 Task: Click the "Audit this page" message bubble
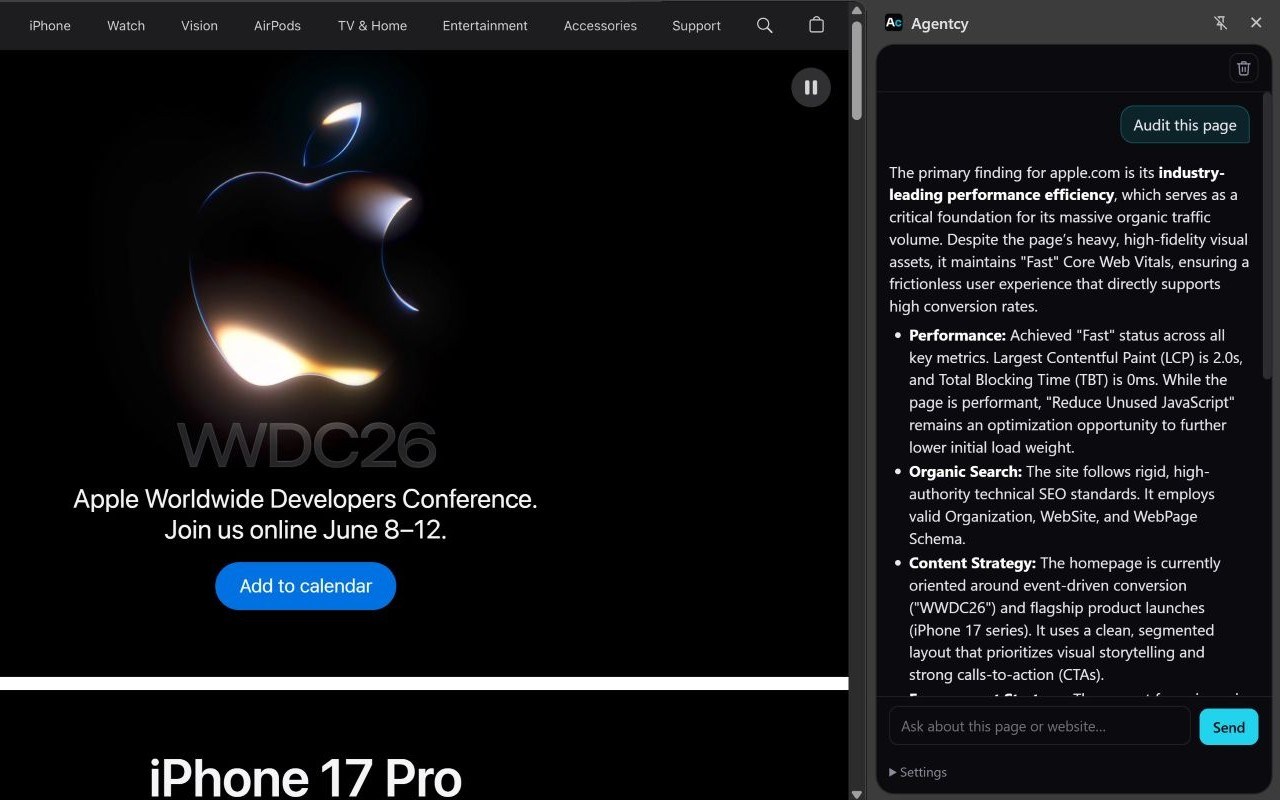pos(1185,125)
